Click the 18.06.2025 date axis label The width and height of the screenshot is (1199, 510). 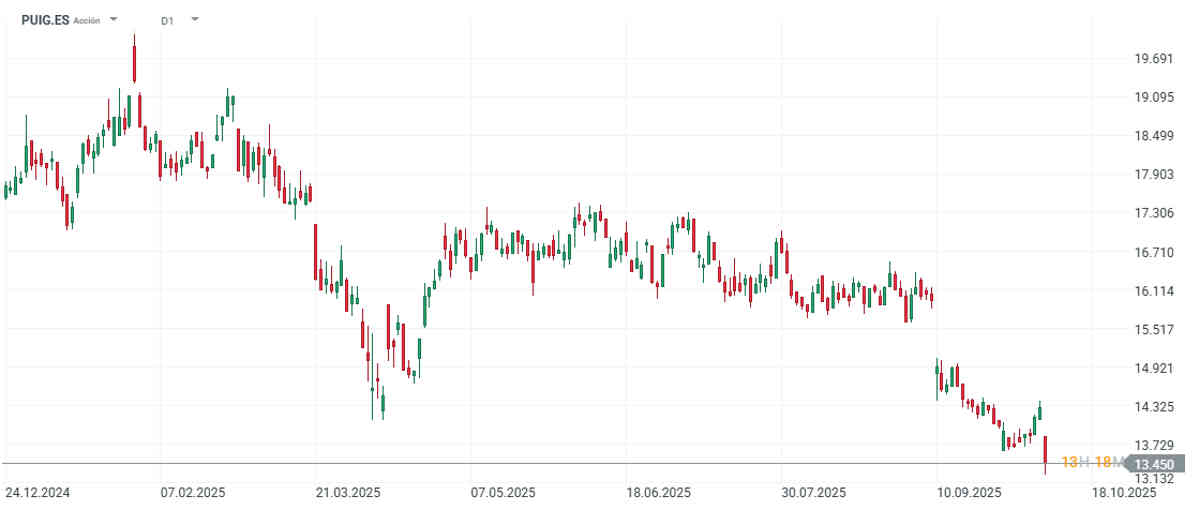[657, 493]
